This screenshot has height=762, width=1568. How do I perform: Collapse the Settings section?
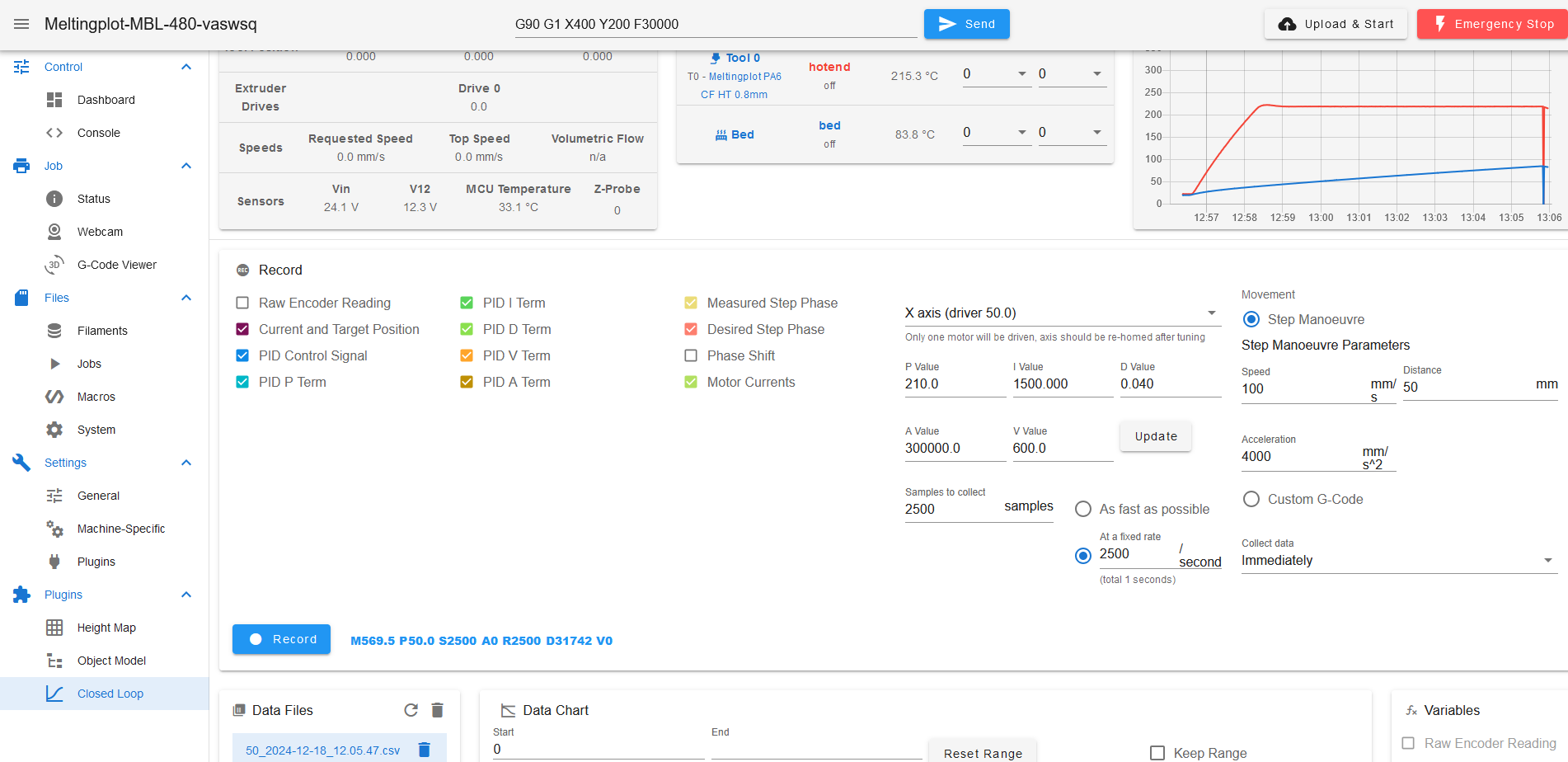(x=186, y=463)
